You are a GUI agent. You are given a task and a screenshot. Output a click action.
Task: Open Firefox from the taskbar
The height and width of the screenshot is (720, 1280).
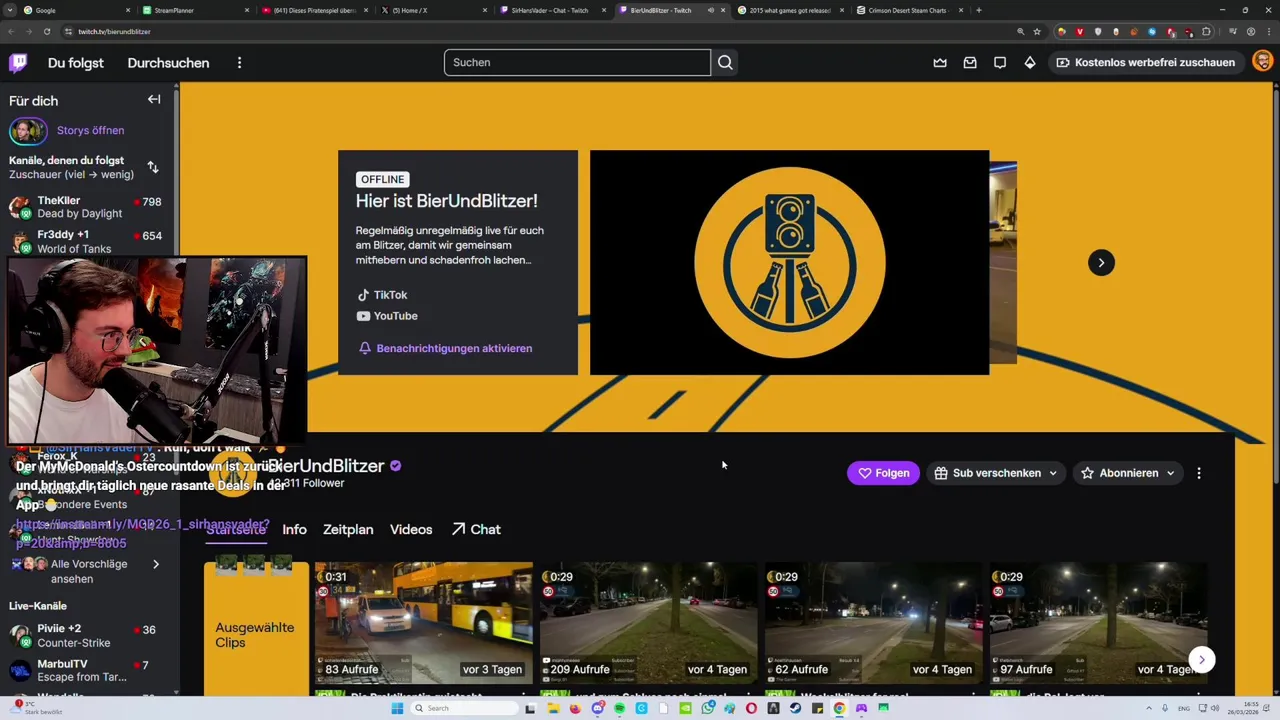575,708
